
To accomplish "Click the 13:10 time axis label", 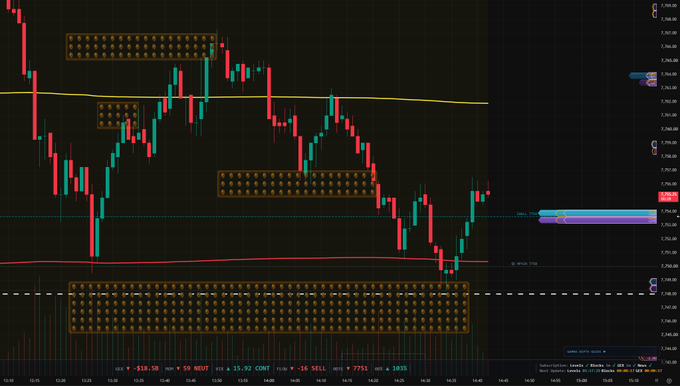I will click(x=8, y=381).
